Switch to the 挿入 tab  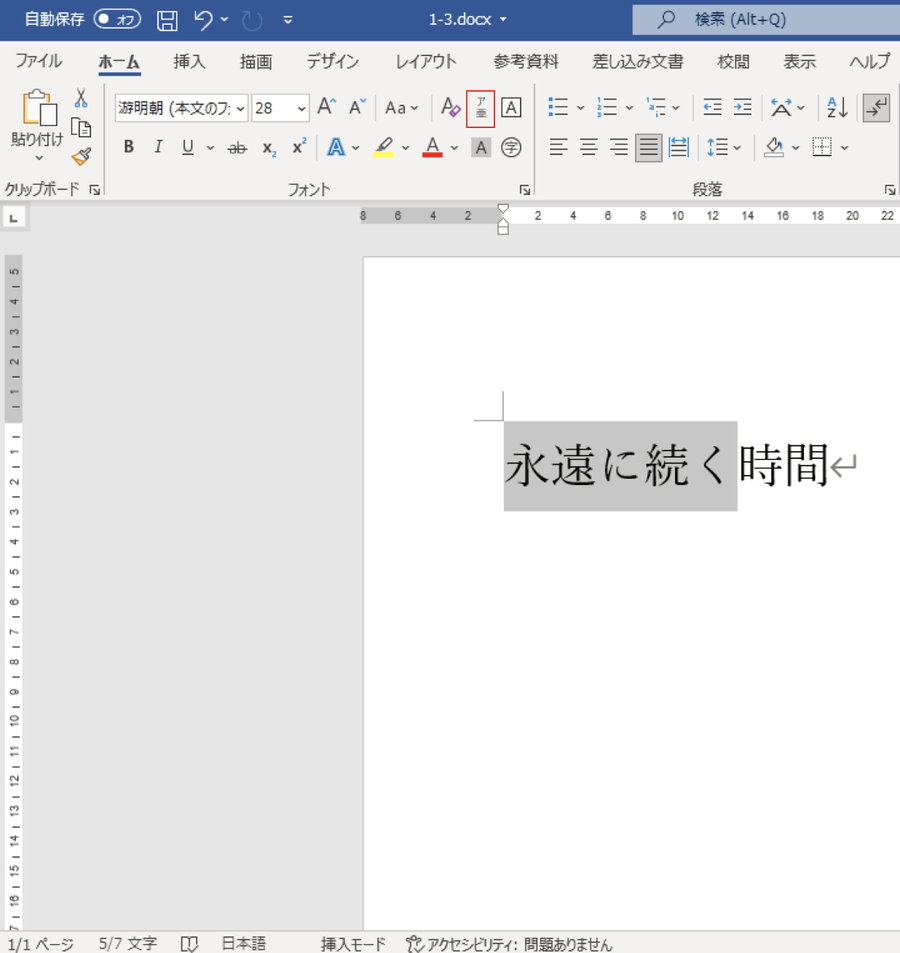point(189,61)
